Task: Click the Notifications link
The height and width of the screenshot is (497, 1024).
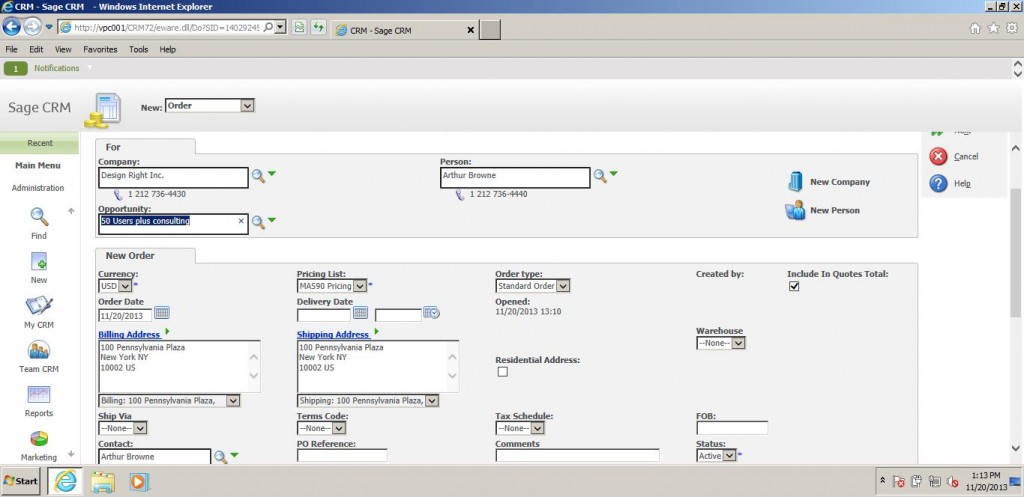Action: pyautogui.click(x=57, y=68)
